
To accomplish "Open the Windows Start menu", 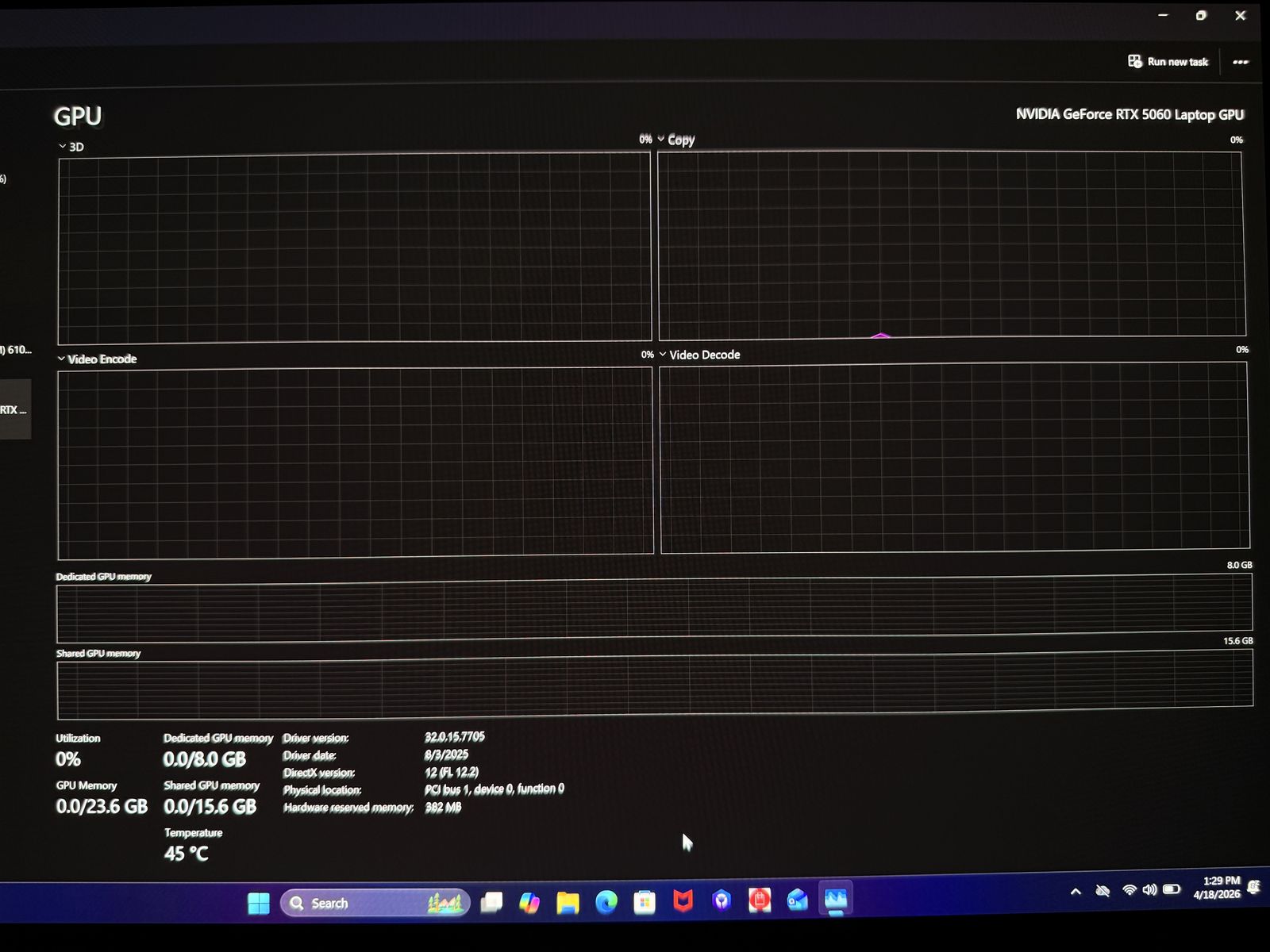I will click(x=259, y=903).
